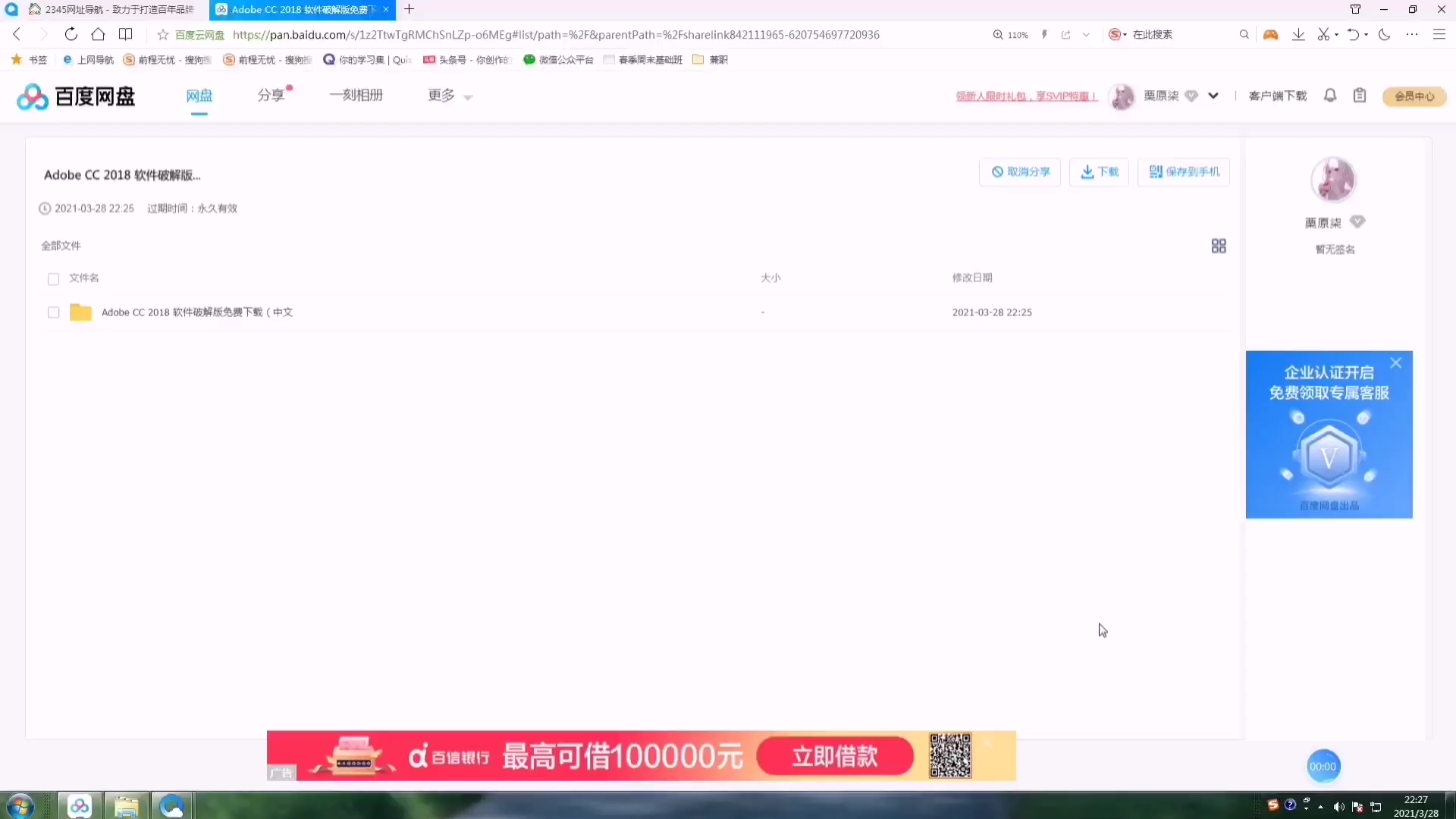Expand the 更多 navigation dropdown

tap(448, 96)
